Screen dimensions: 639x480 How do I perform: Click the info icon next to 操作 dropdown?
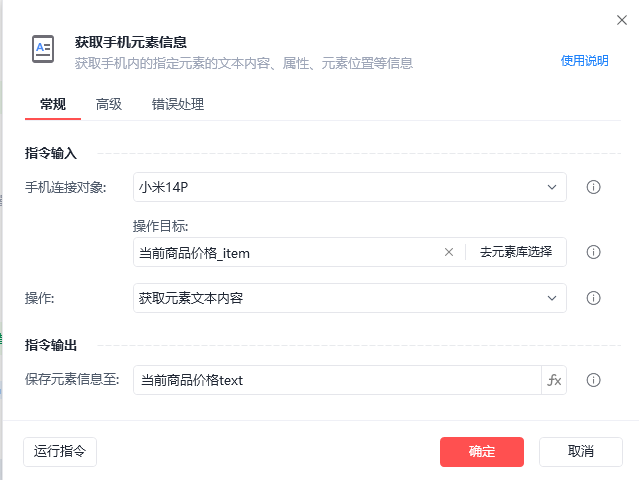(x=593, y=298)
